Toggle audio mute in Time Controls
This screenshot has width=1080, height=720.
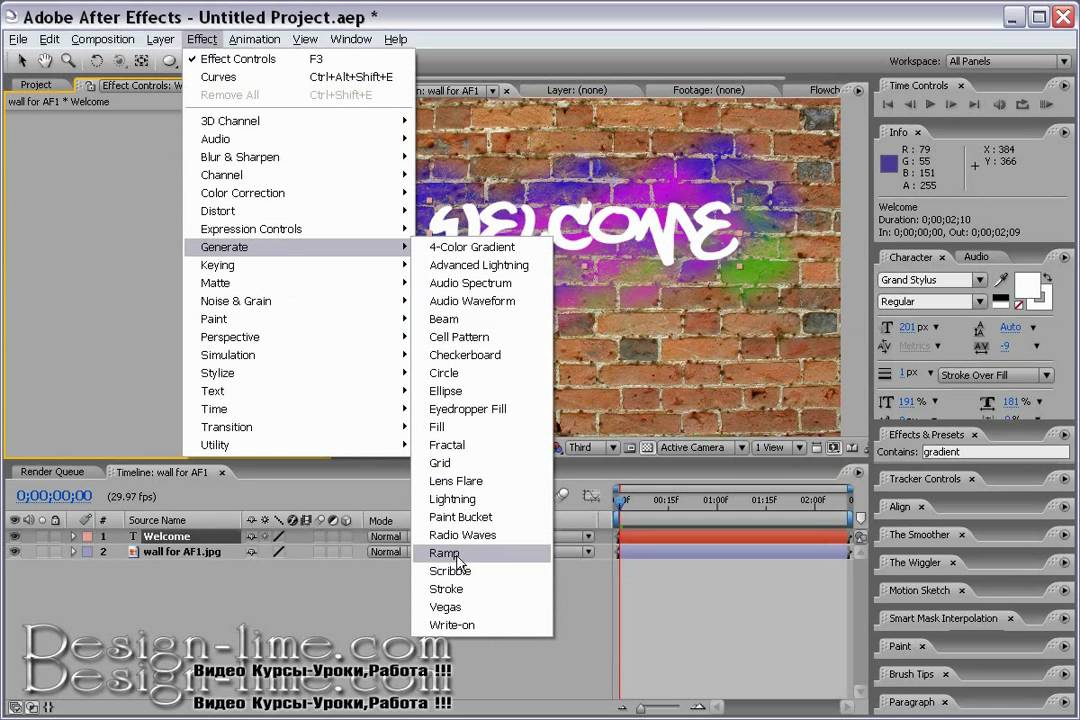[999, 105]
